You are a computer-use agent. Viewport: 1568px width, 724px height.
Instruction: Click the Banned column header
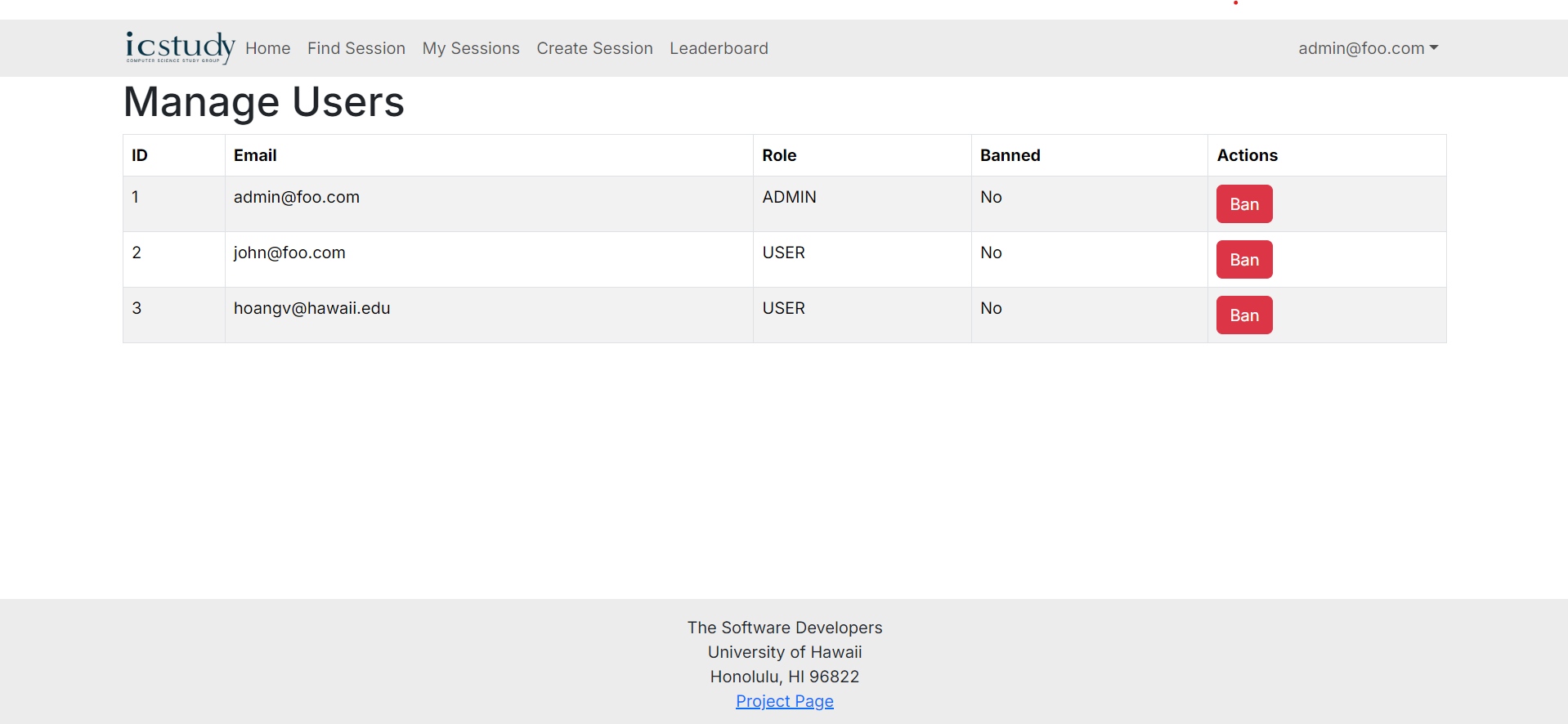[x=1010, y=155]
